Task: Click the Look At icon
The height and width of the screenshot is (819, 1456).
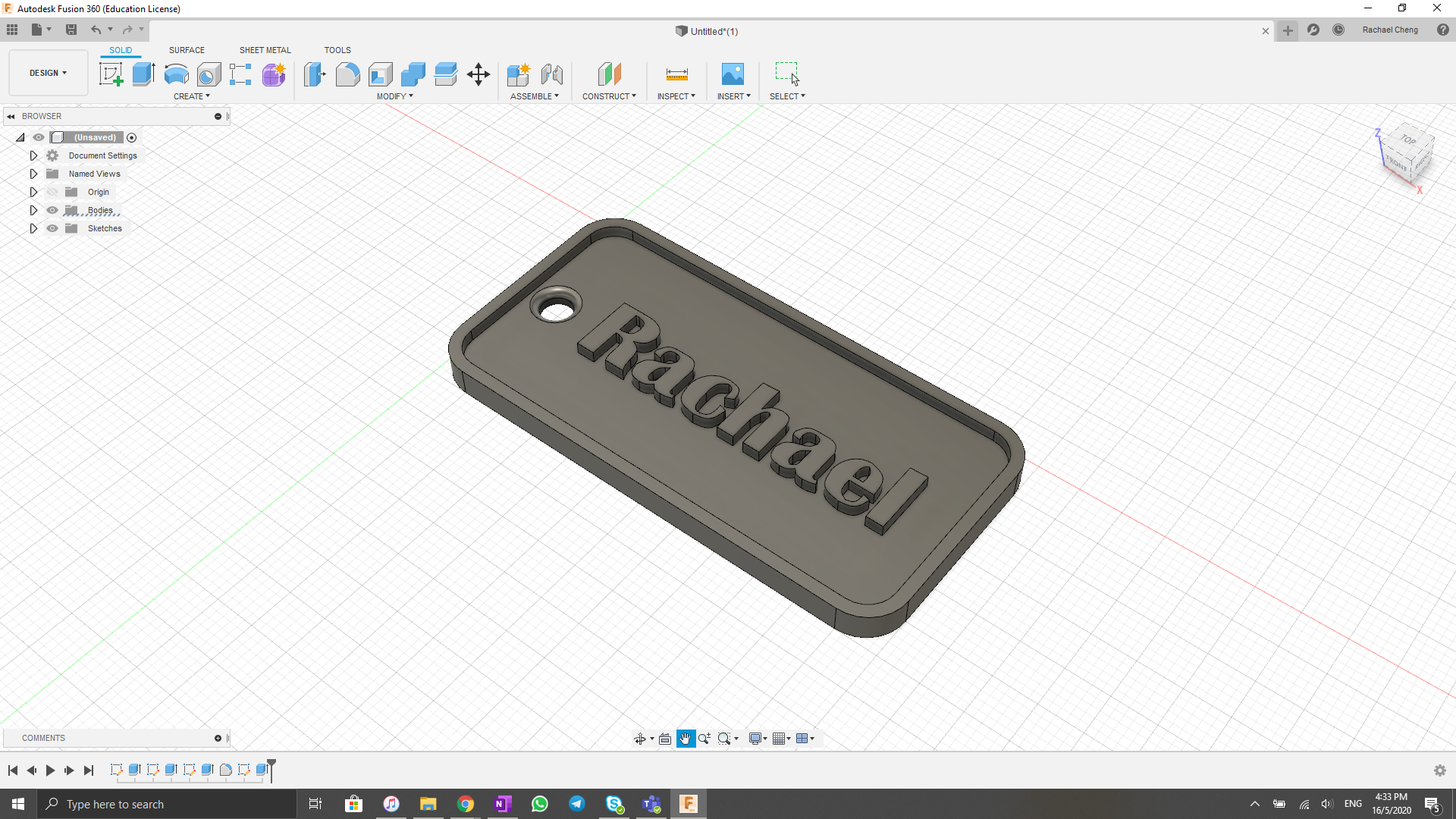Action: point(665,739)
